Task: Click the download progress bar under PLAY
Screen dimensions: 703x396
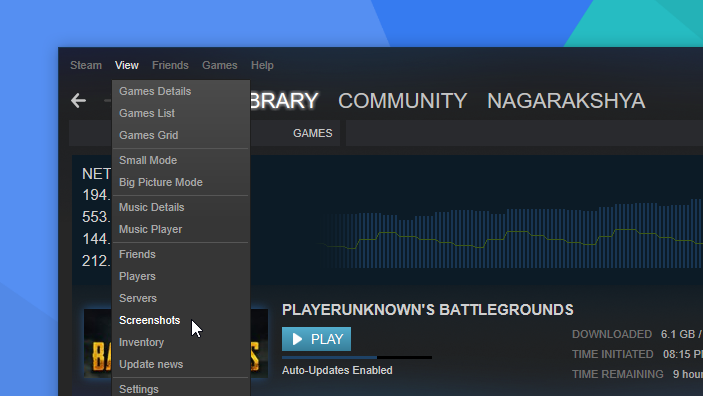Action: point(357,357)
